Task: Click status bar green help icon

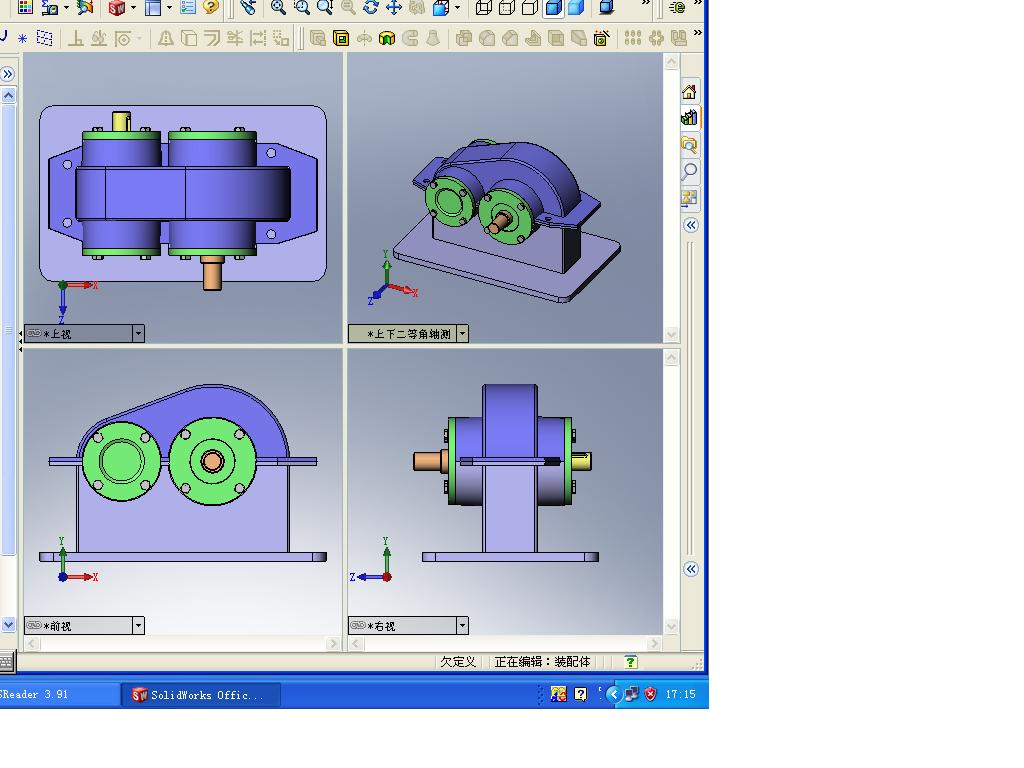Action: coord(630,662)
